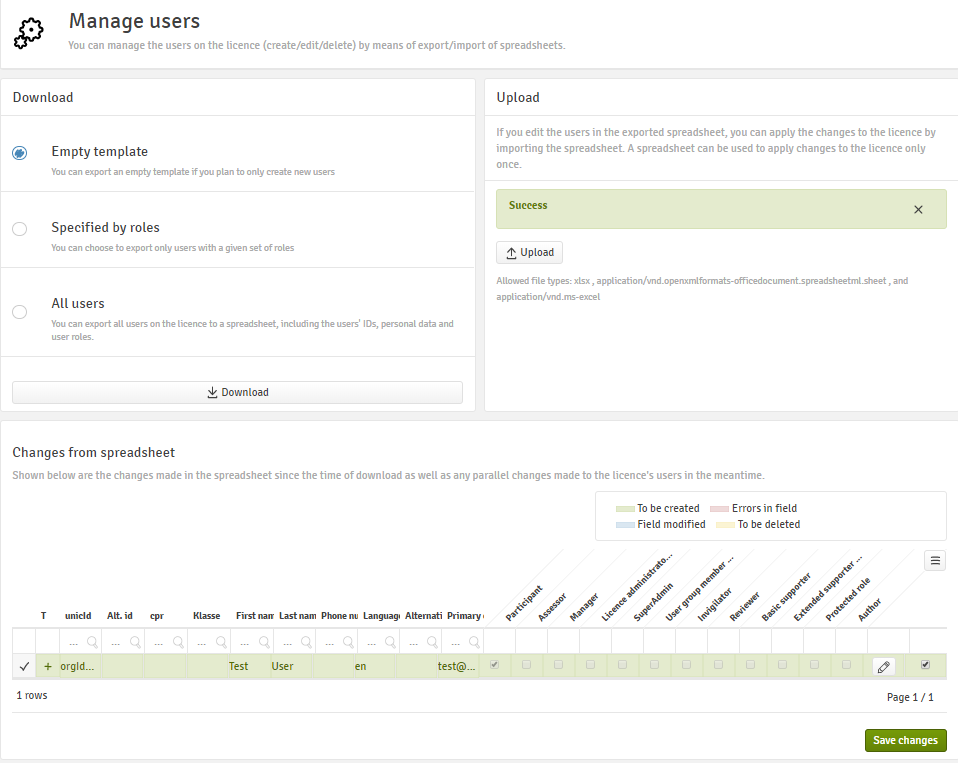
Task: Open the hamburger column menu above the table
Action: pyautogui.click(x=935, y=561)
